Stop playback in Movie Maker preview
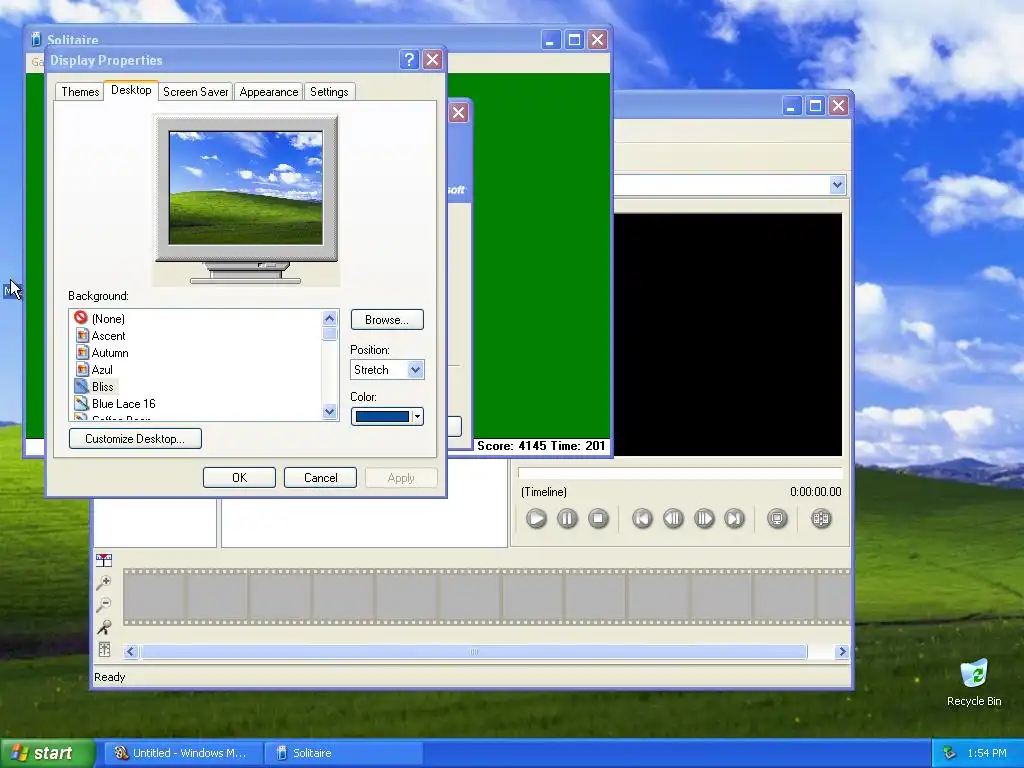The image size is (1024, 768). point(598,519)
